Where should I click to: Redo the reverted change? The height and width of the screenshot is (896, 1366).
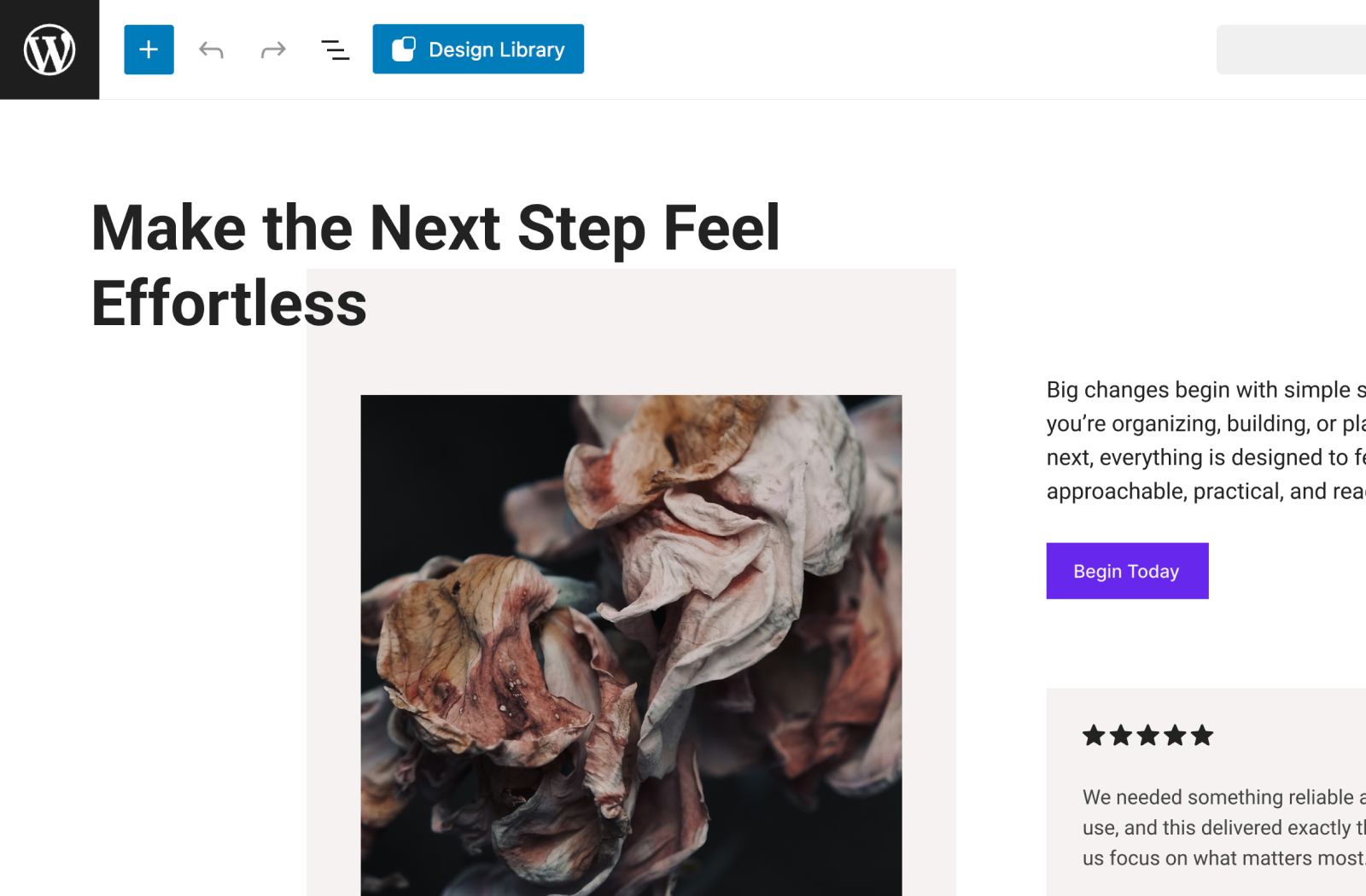click(273, 49)
